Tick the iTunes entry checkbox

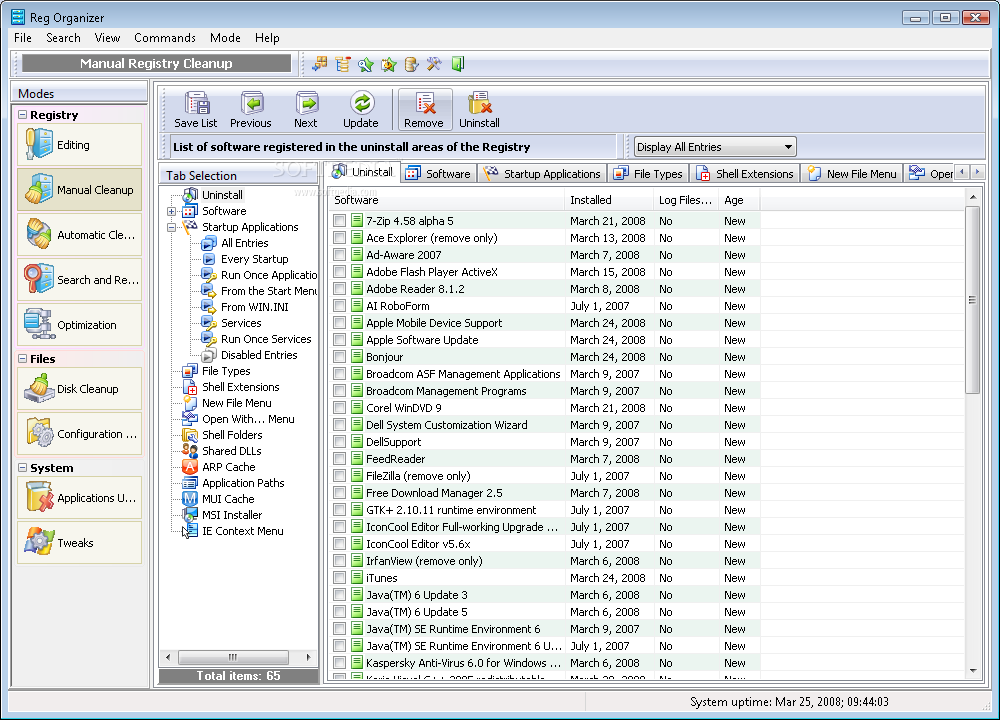click(x=340, y=578)
